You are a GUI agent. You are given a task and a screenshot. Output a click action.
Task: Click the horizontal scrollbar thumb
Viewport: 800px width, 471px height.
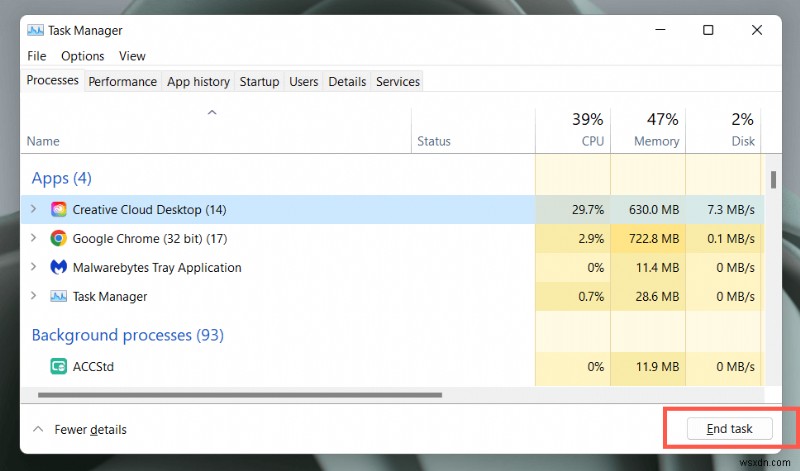240,394
